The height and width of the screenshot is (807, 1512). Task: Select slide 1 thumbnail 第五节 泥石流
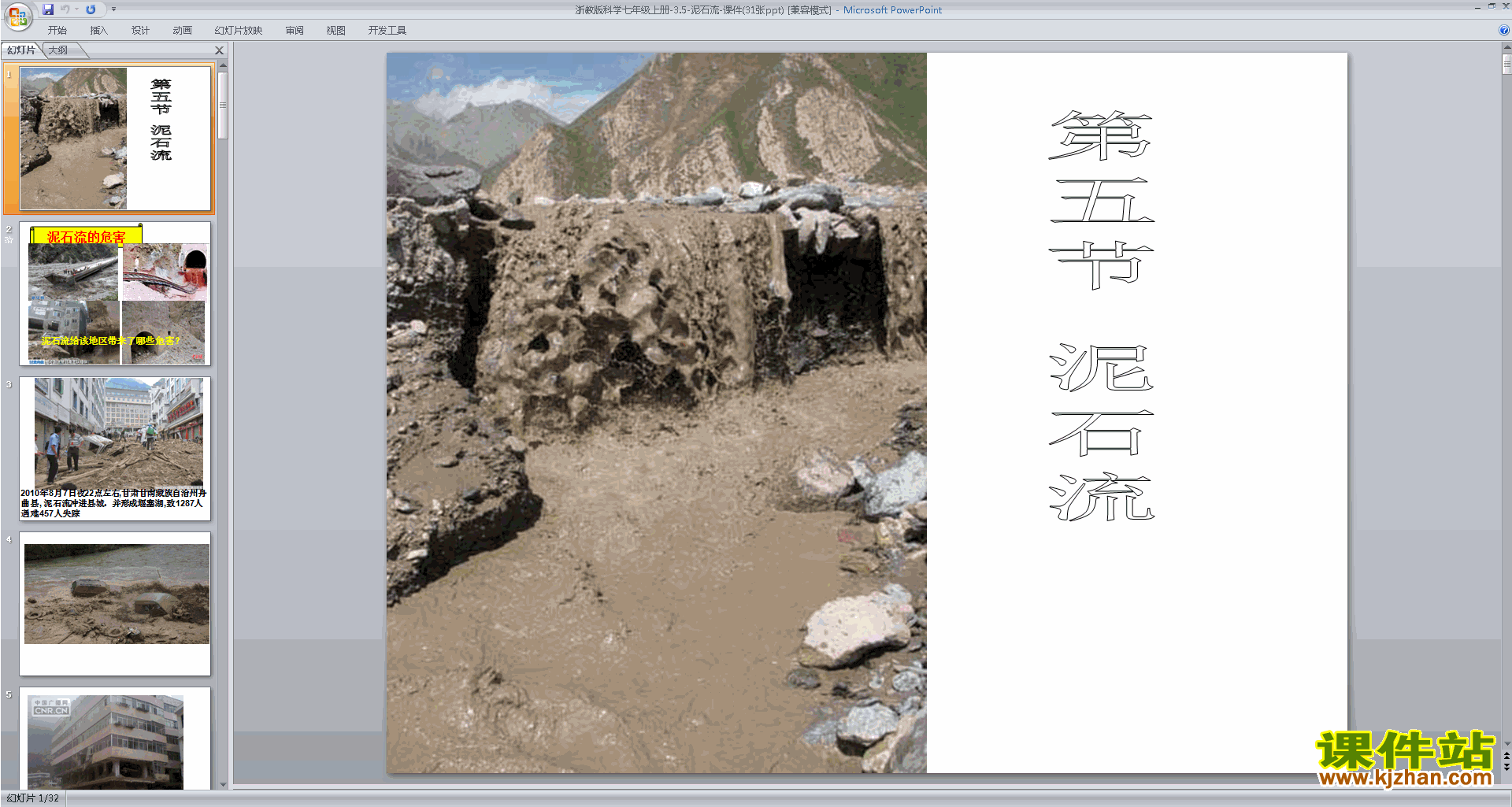coord(115,139)
